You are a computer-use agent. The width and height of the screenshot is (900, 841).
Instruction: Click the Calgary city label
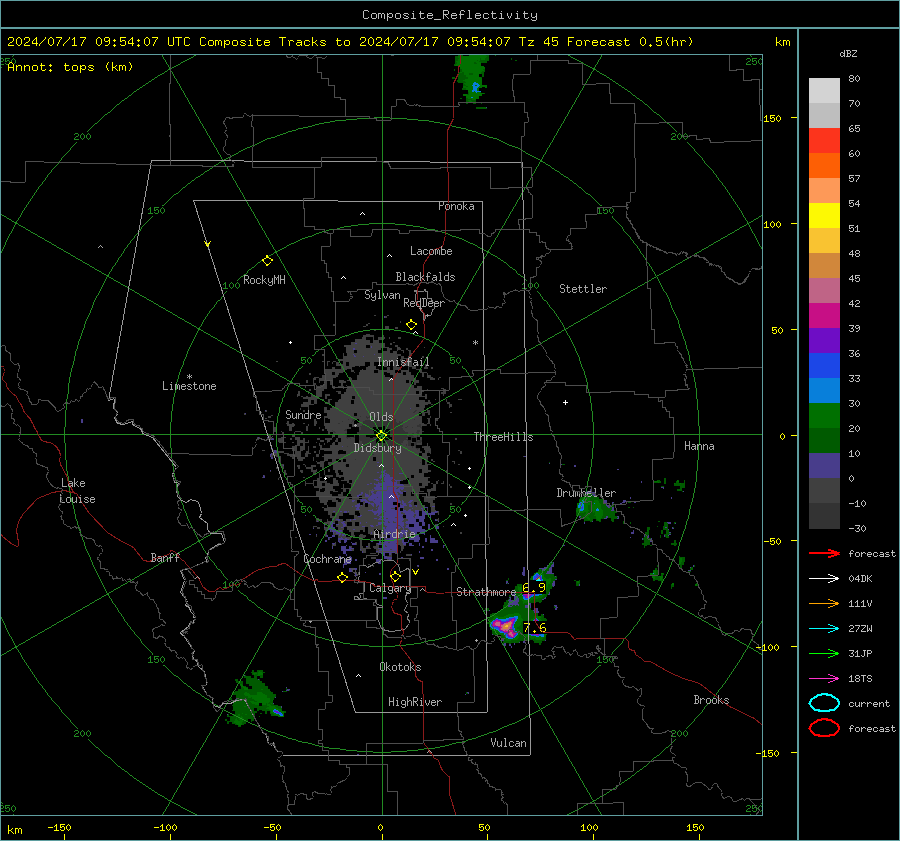click(390, 588)
